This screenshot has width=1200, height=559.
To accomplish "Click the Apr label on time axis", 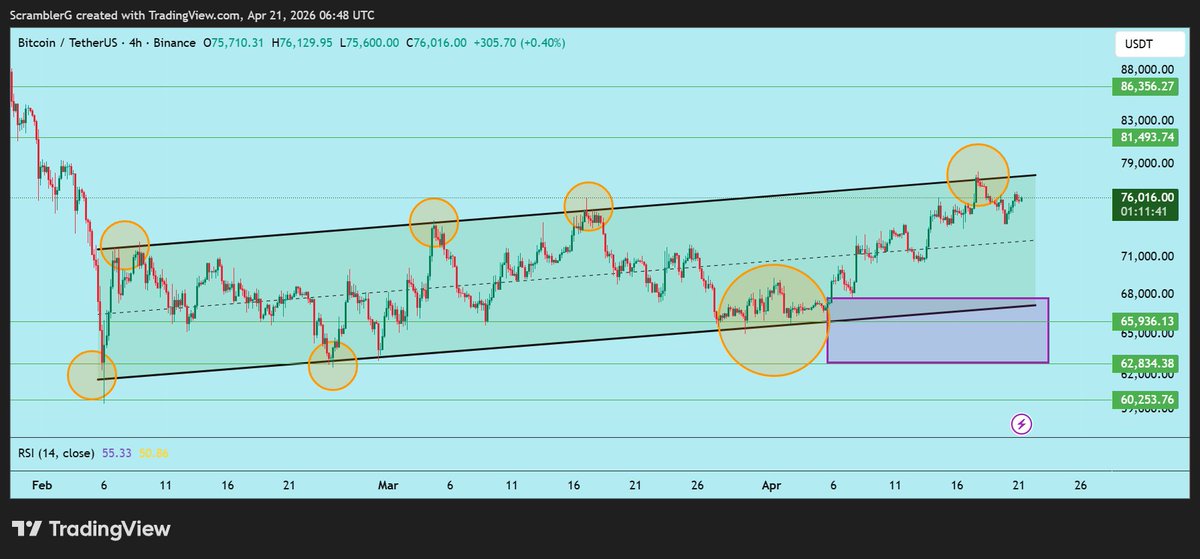I will point(772,484).
